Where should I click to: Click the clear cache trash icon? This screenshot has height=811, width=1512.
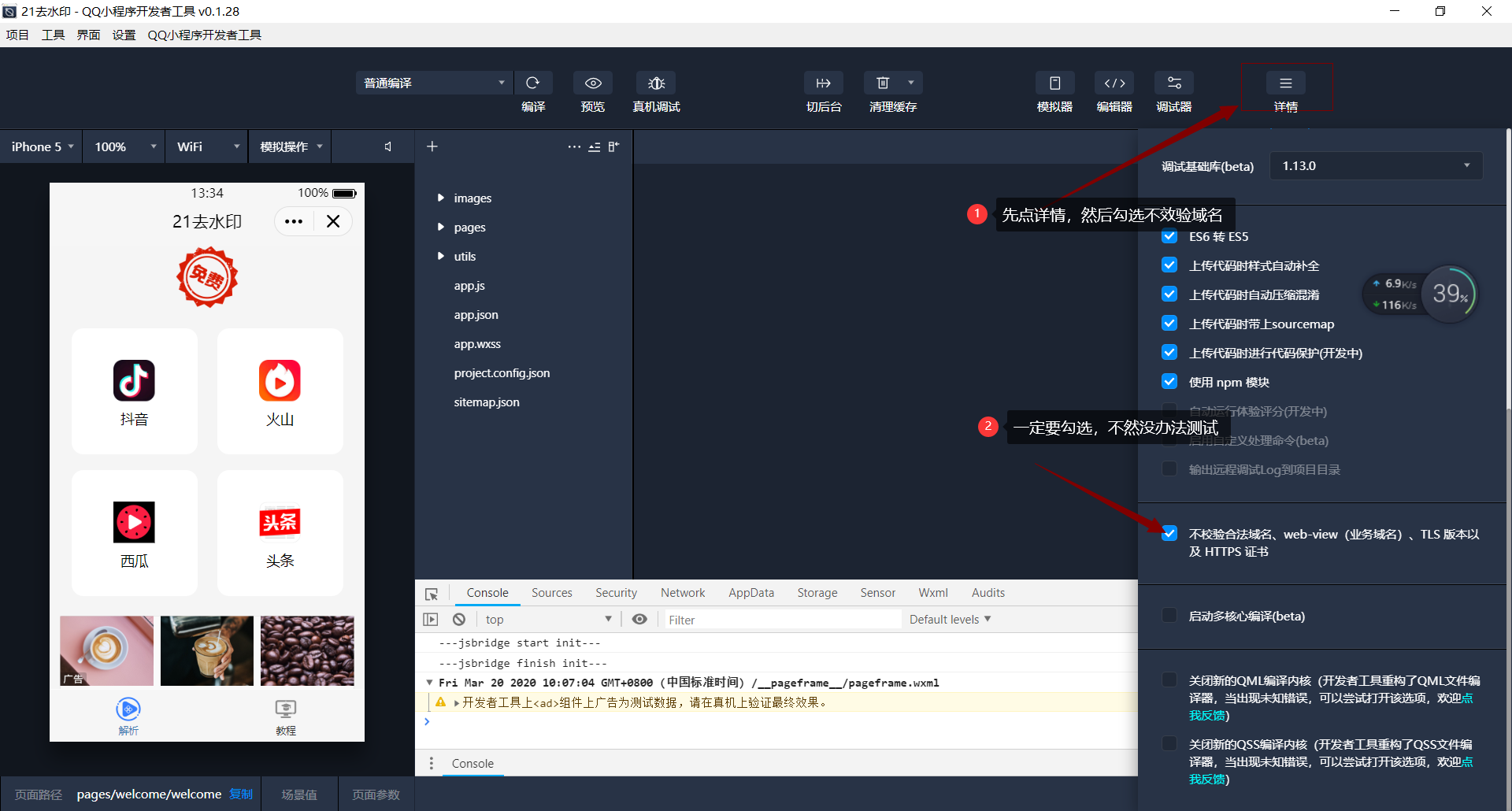click(883, 83)
